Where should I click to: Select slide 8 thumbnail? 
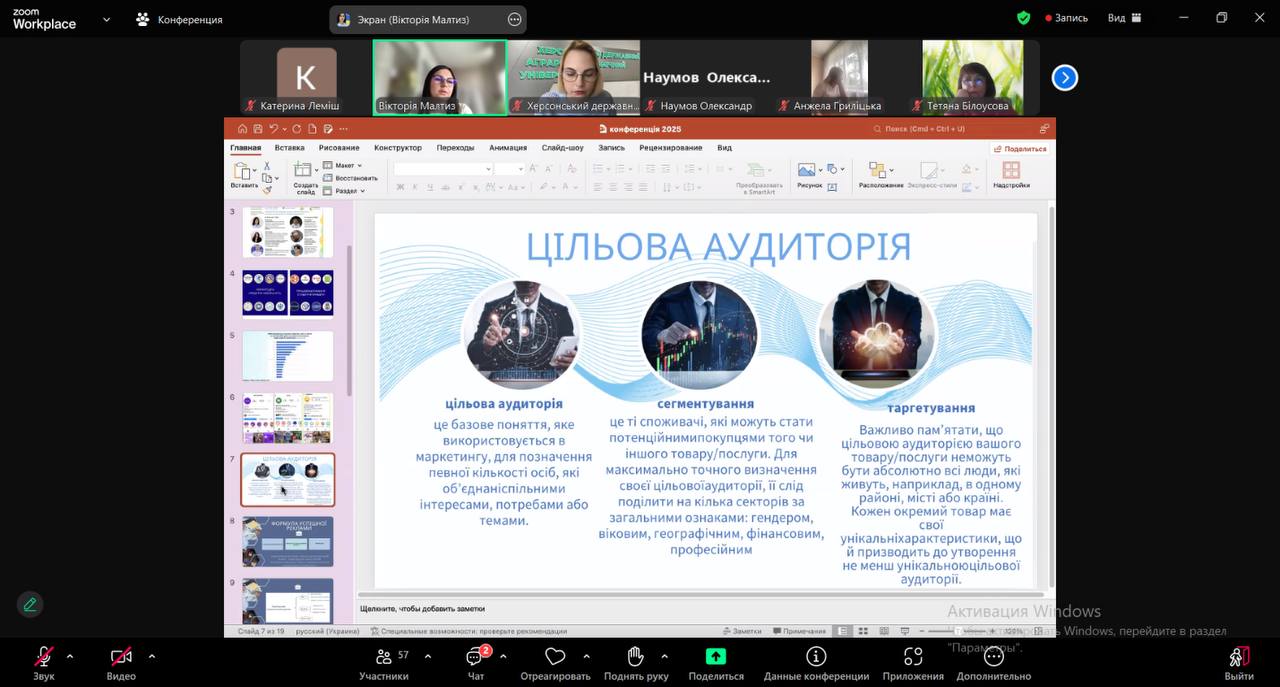tap(288, 541)
